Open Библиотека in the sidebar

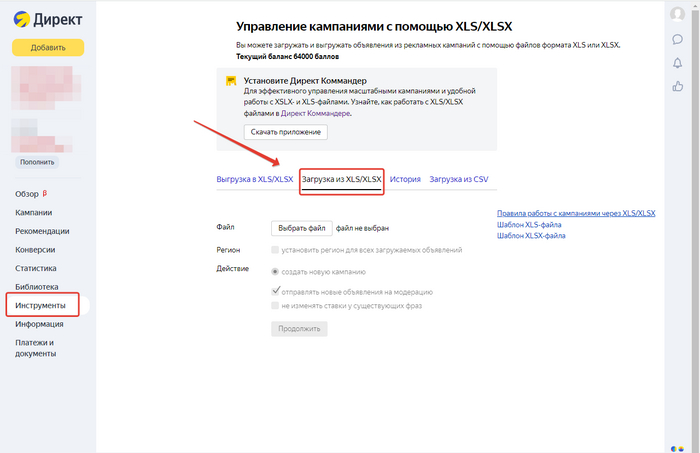[37, 287]
